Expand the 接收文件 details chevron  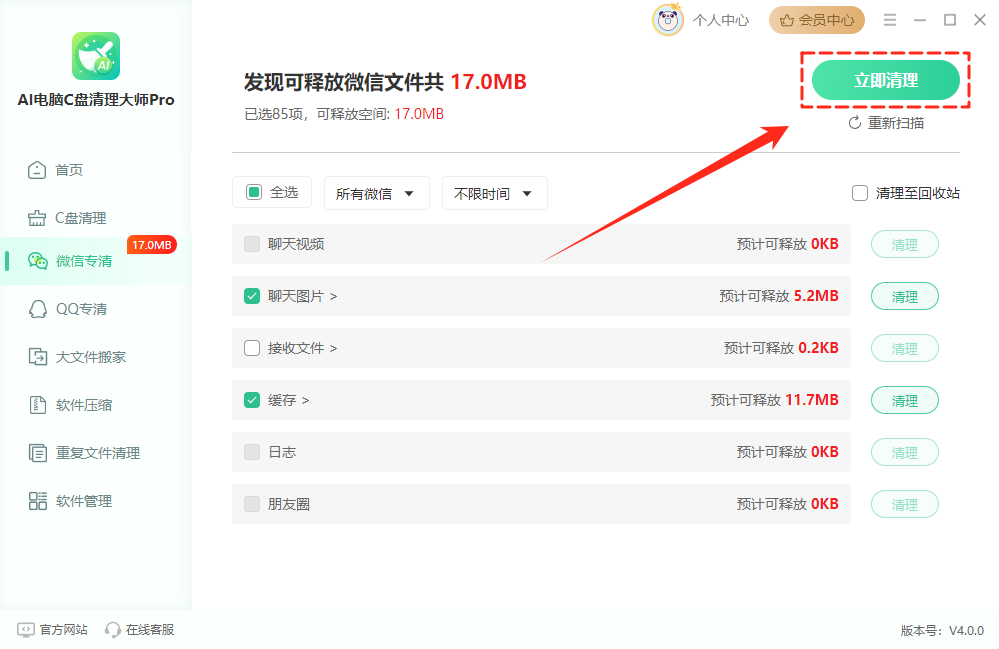pyautogui.click(x=333, y=348)
